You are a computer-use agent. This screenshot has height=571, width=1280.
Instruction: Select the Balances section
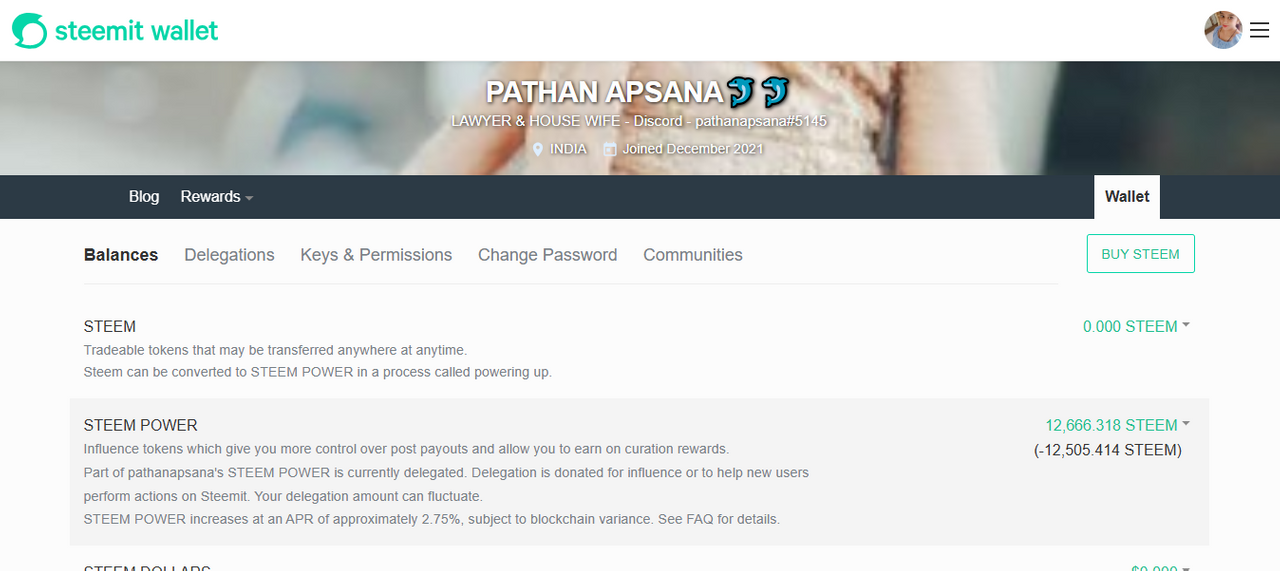pyautogui.click(x=121, y=255)
